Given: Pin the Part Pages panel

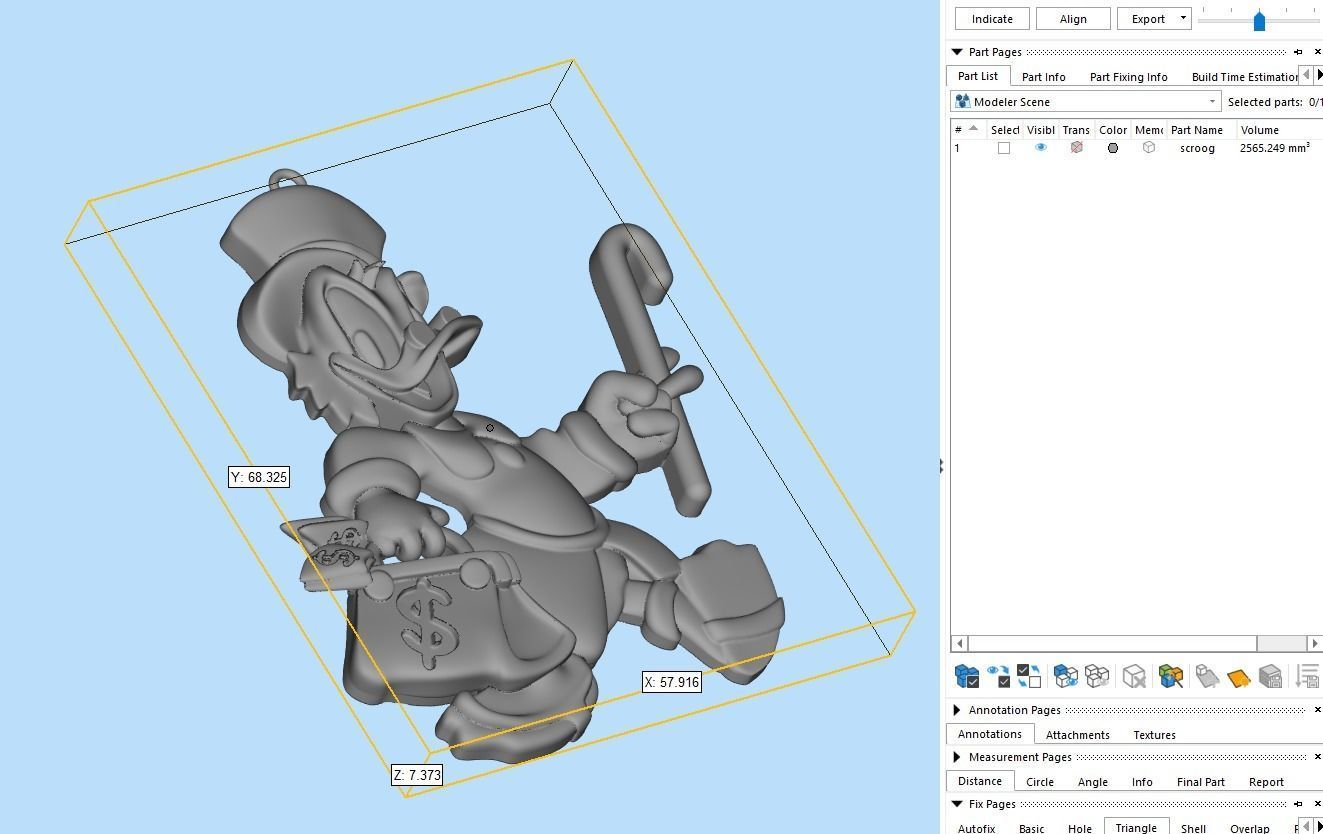Looking at the screenshot, I should point(1298,52).
